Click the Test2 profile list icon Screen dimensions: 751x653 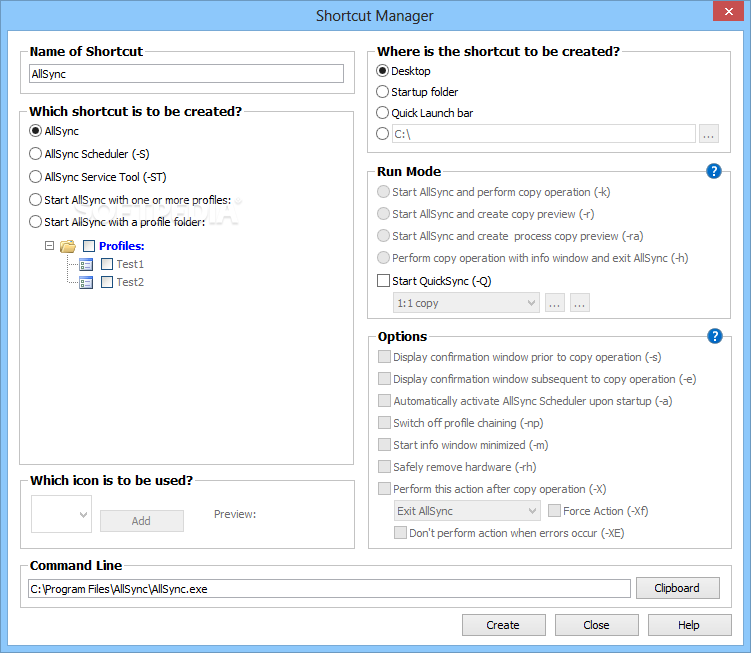[86, 283]
